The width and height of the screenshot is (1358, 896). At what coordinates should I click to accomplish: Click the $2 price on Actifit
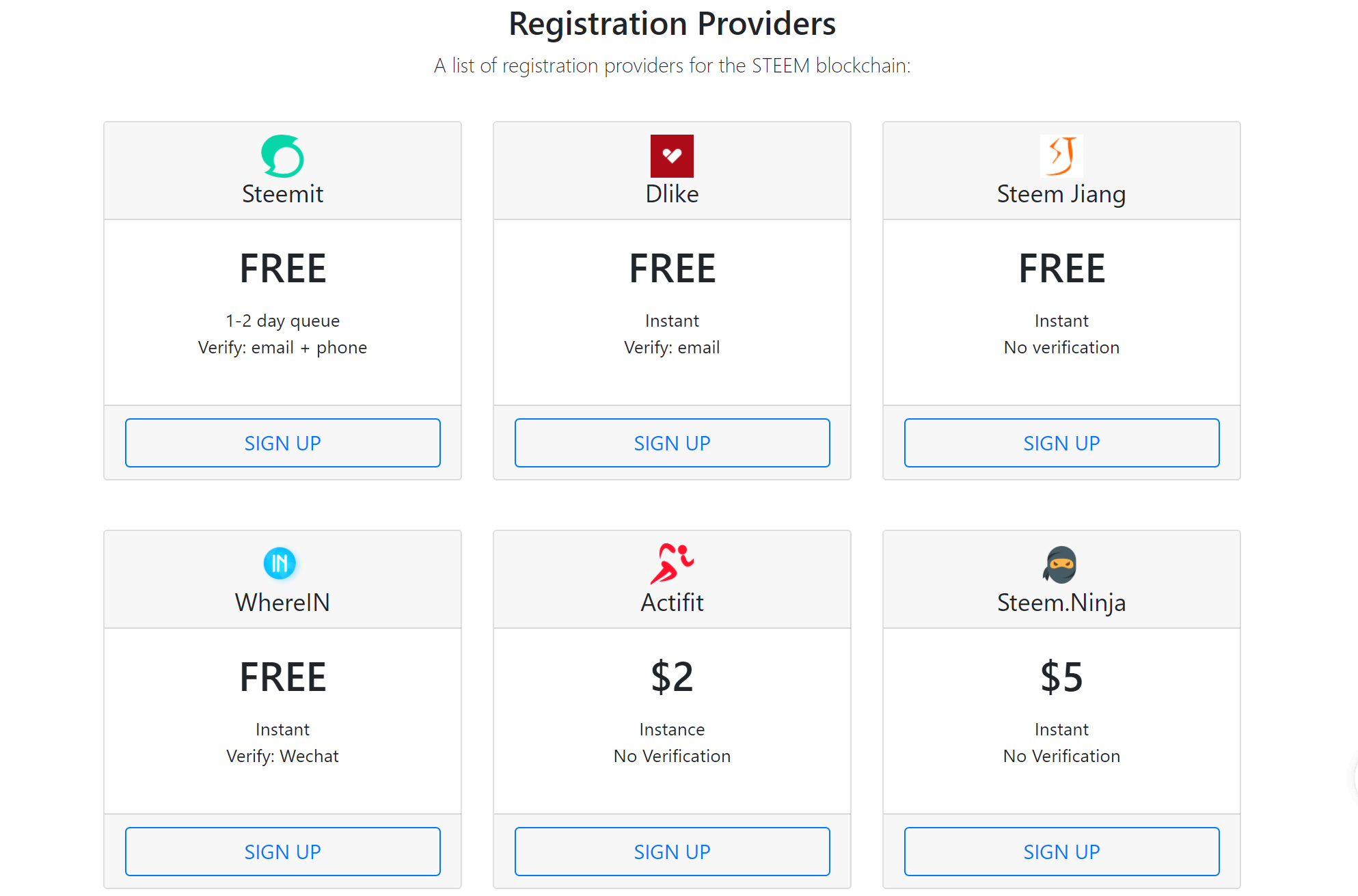tap(672, 677)
